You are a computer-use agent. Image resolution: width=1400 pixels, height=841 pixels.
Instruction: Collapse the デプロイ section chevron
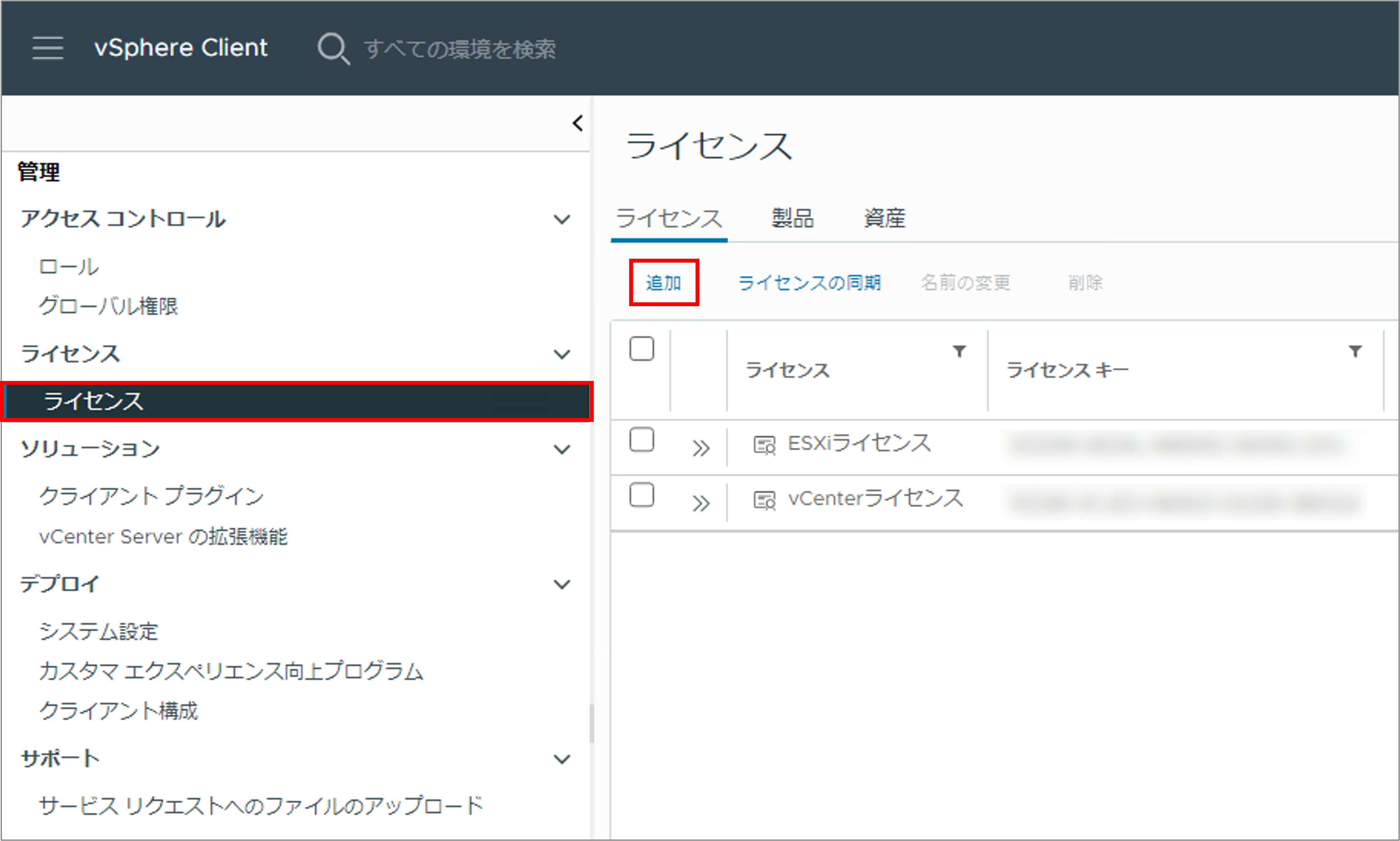click(562, 584)
